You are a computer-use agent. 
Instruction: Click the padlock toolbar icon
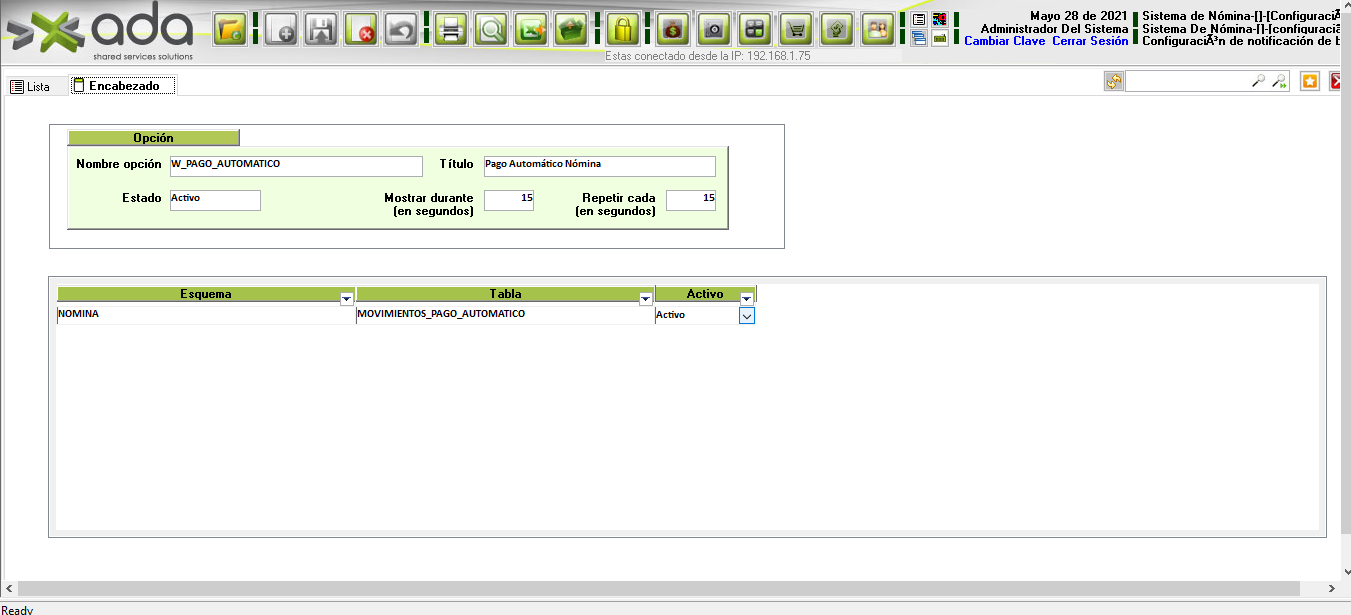click(622, 29)
